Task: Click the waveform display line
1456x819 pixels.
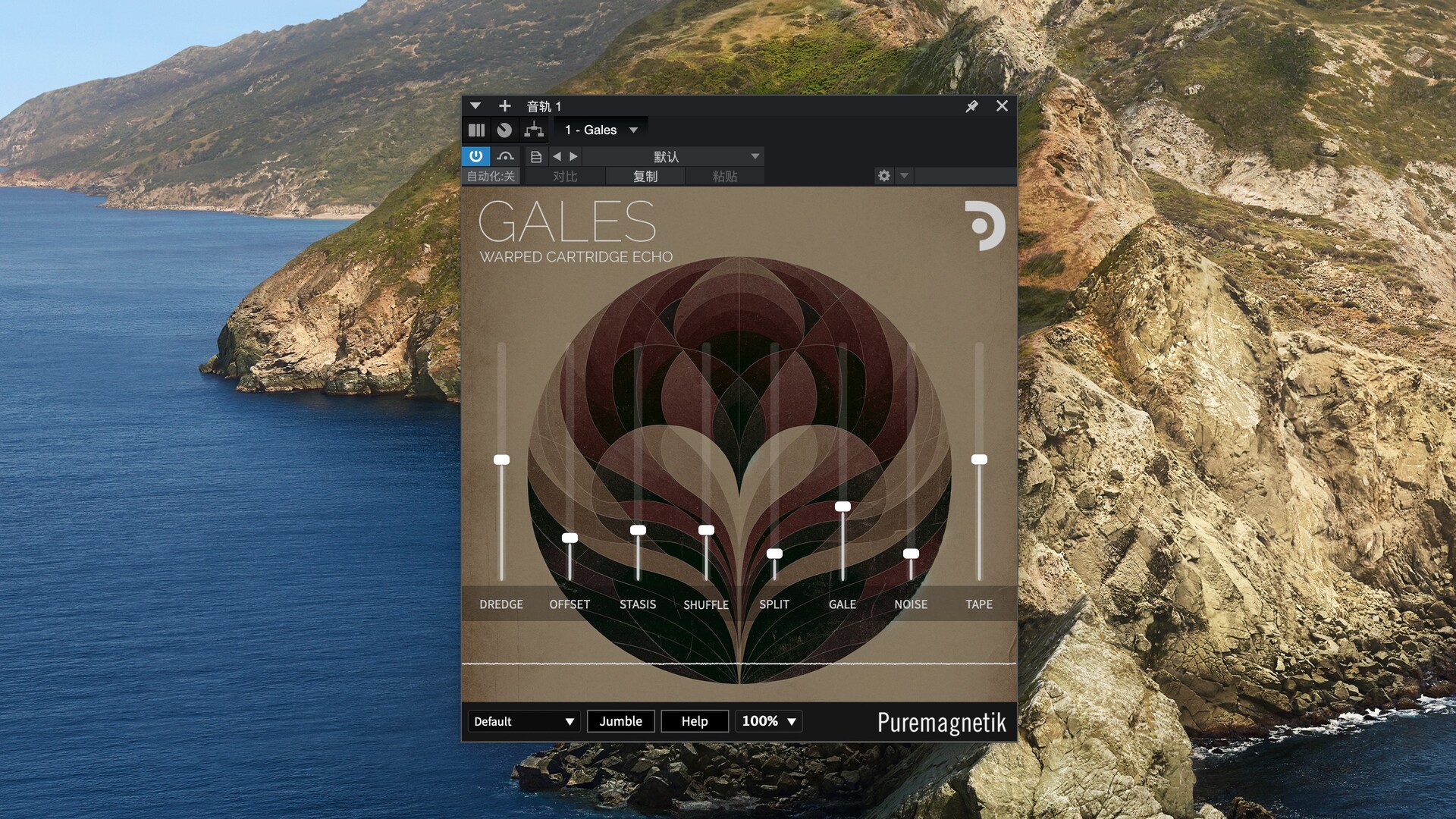Action: pos(739,664)
